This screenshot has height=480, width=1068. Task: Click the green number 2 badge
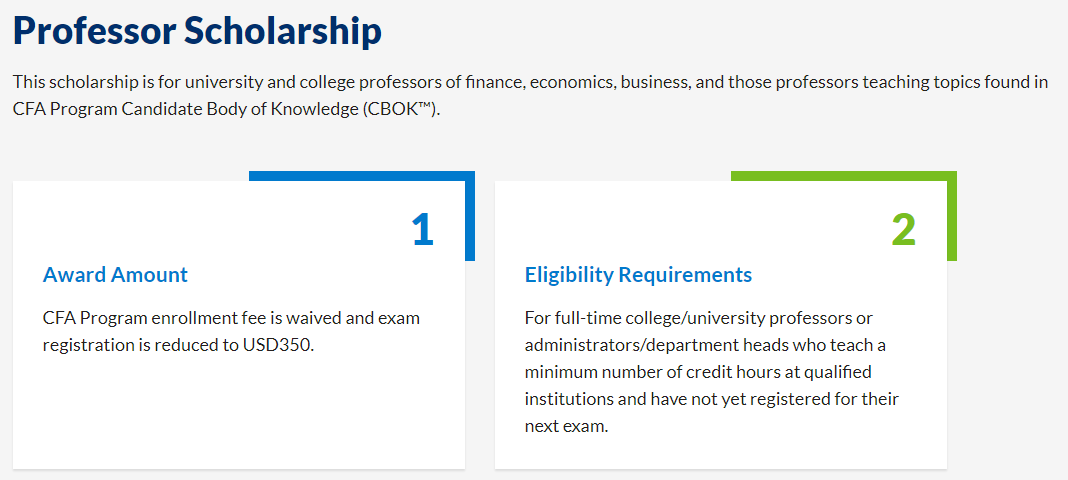(904, 229)
